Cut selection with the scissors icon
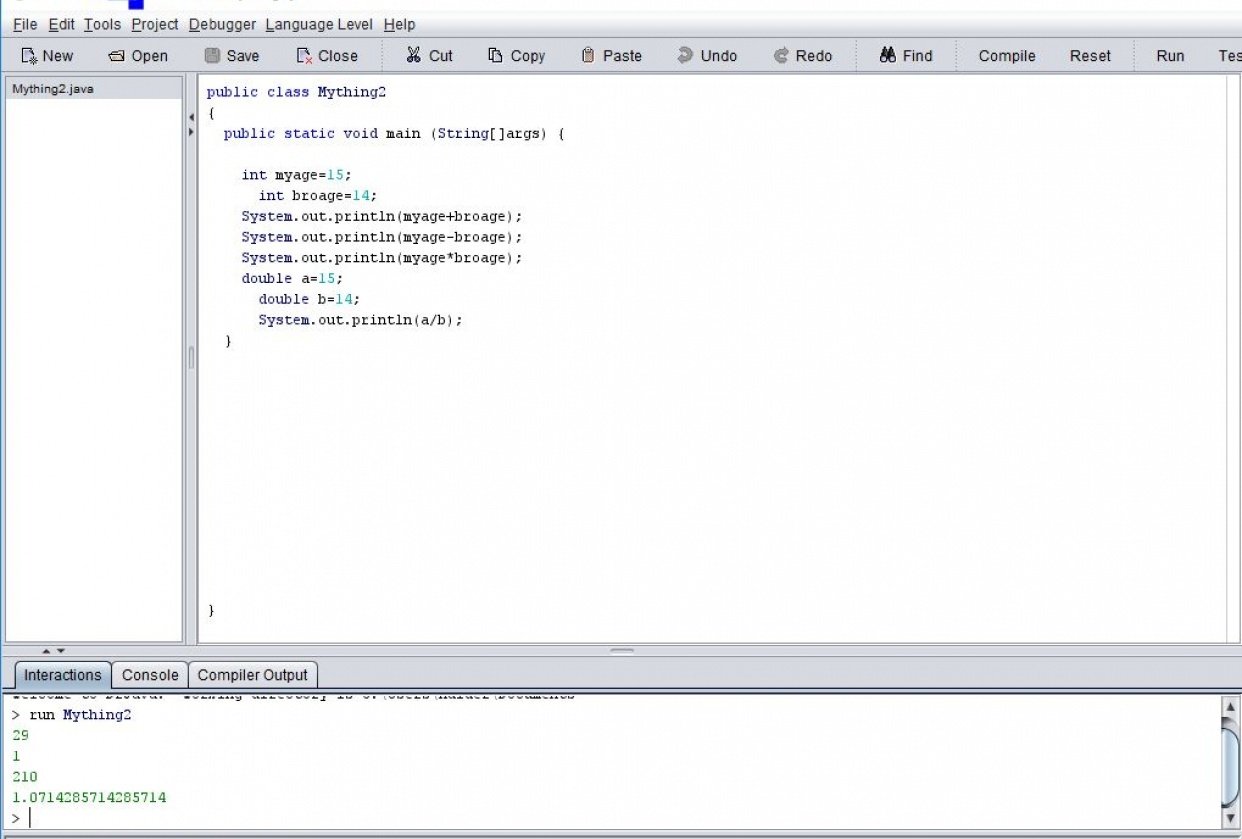This screenshot has width=1242, height=839. click(x=413, y=56)
